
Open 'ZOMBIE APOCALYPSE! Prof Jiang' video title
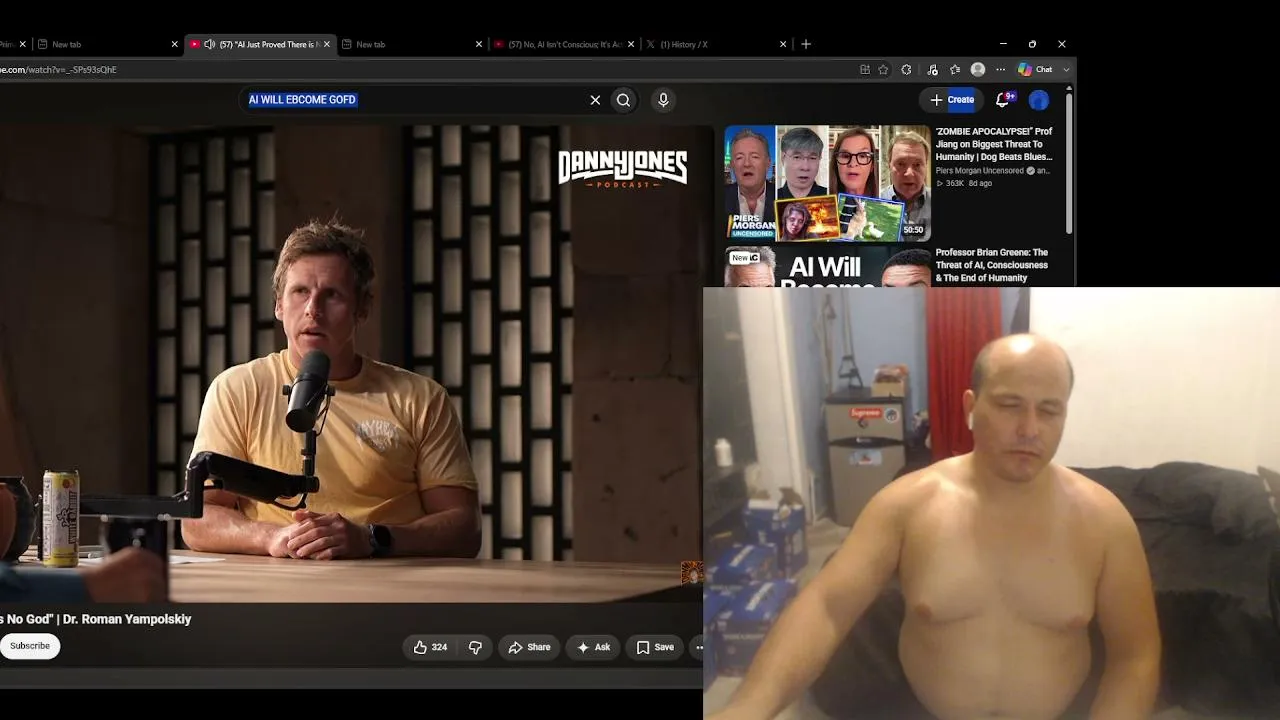[x=994, y=144]
